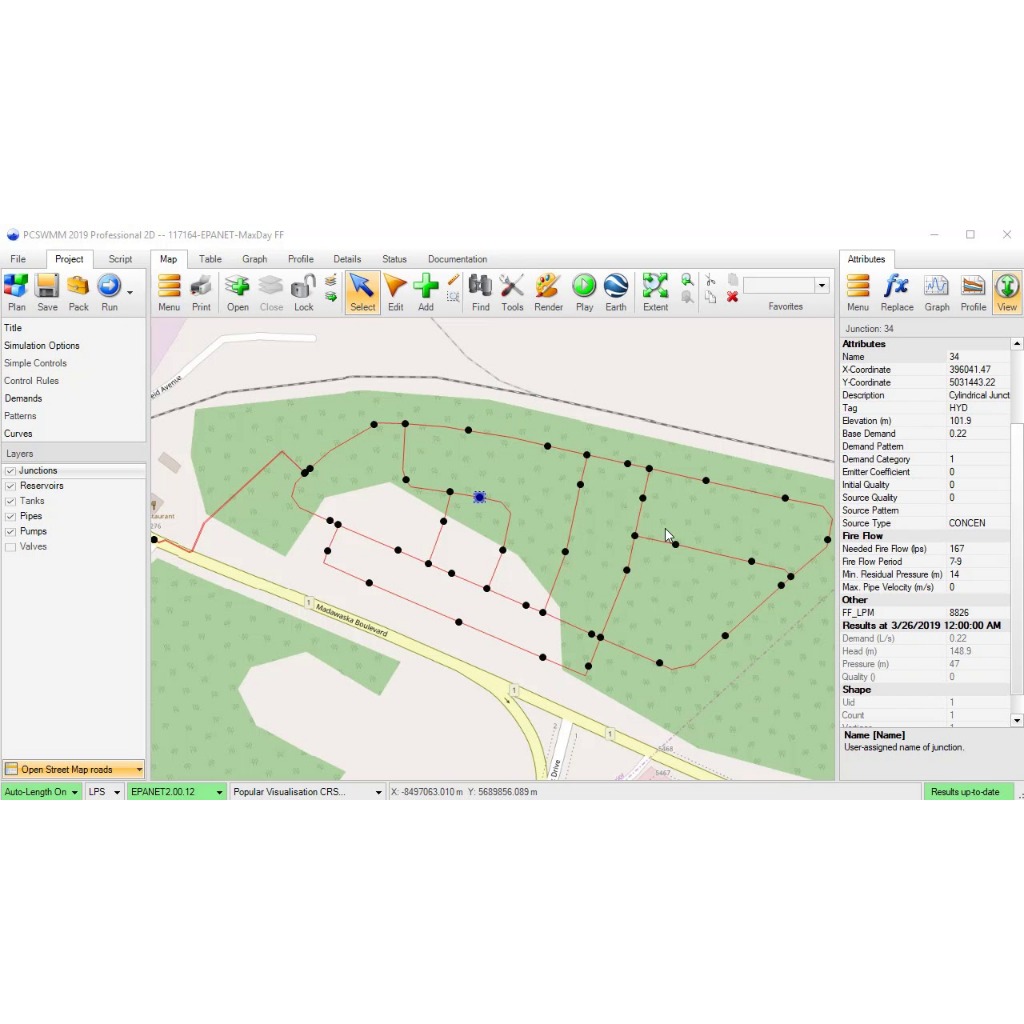Toggle the Pumps layer checkbox
1024x1024 pixels.
(10, 532)
